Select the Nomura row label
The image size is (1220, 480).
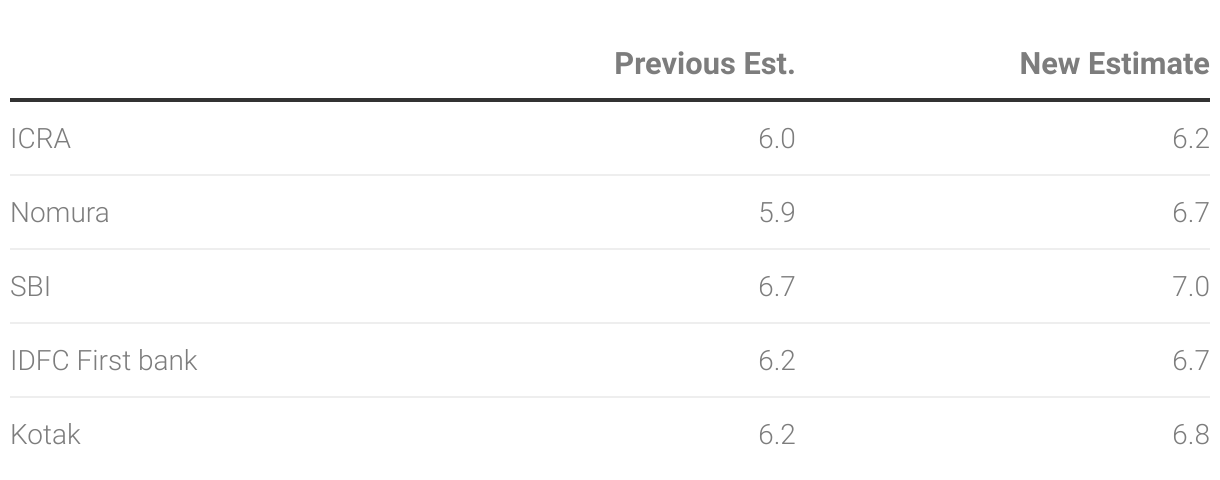coord(59,213)
